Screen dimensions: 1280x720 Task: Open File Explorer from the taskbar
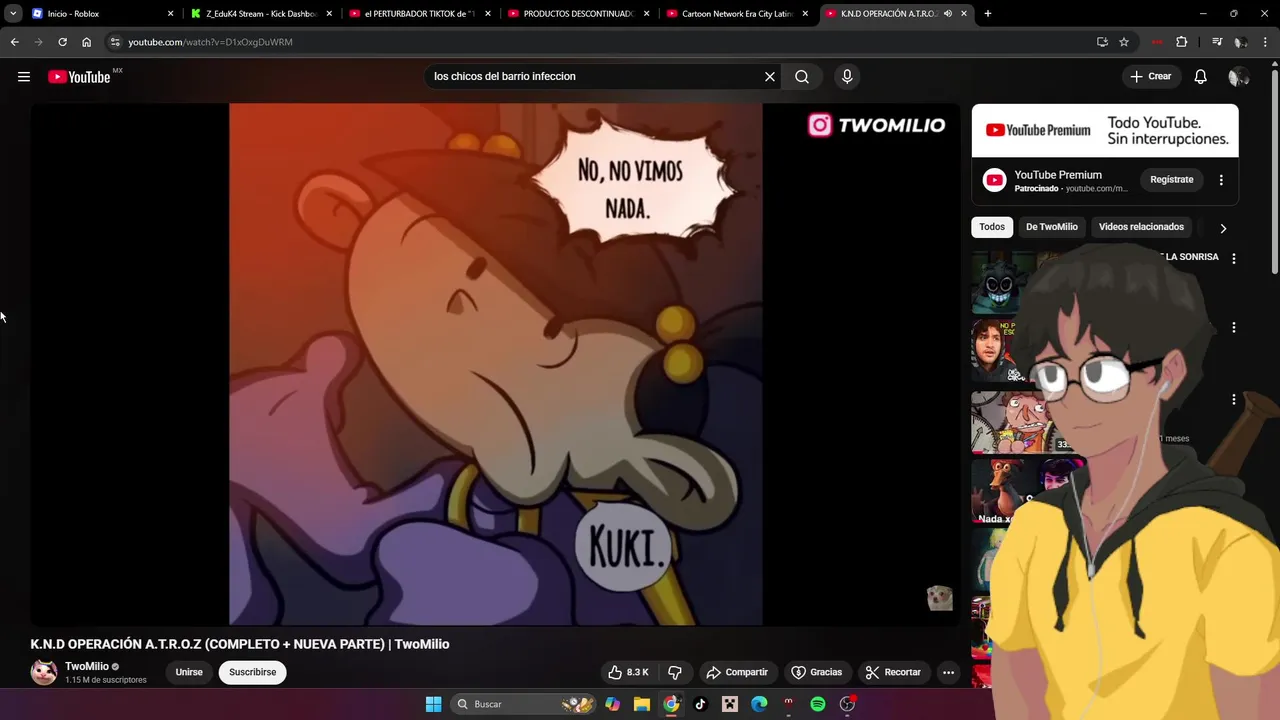642,704
